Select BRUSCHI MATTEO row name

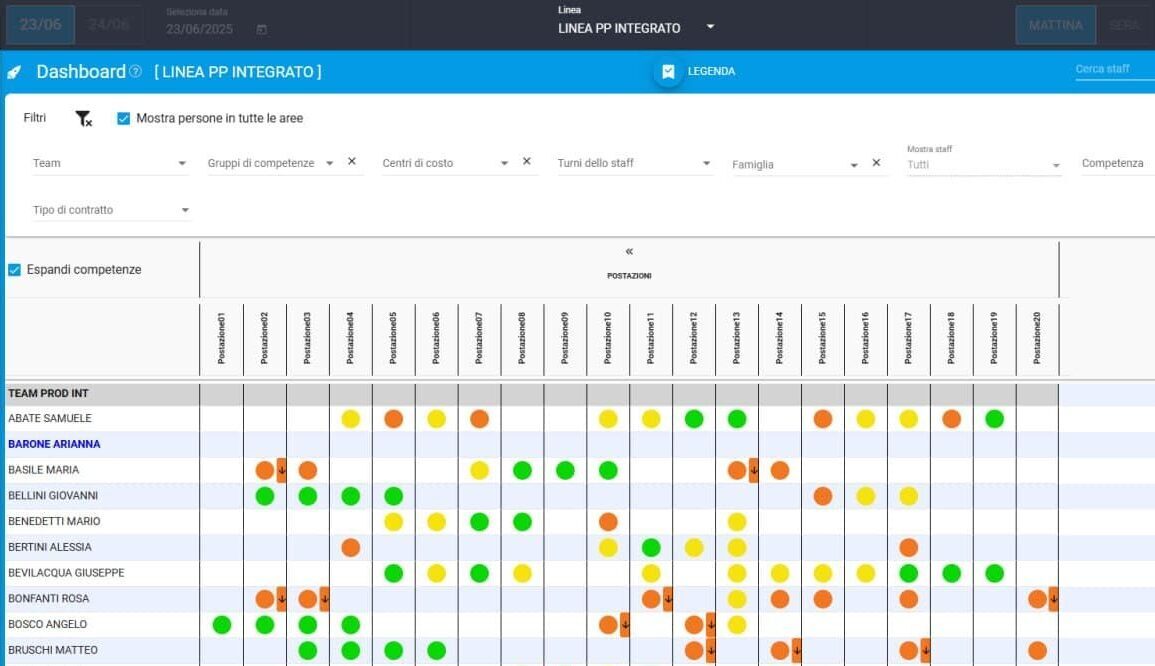(x=52, y=651)
